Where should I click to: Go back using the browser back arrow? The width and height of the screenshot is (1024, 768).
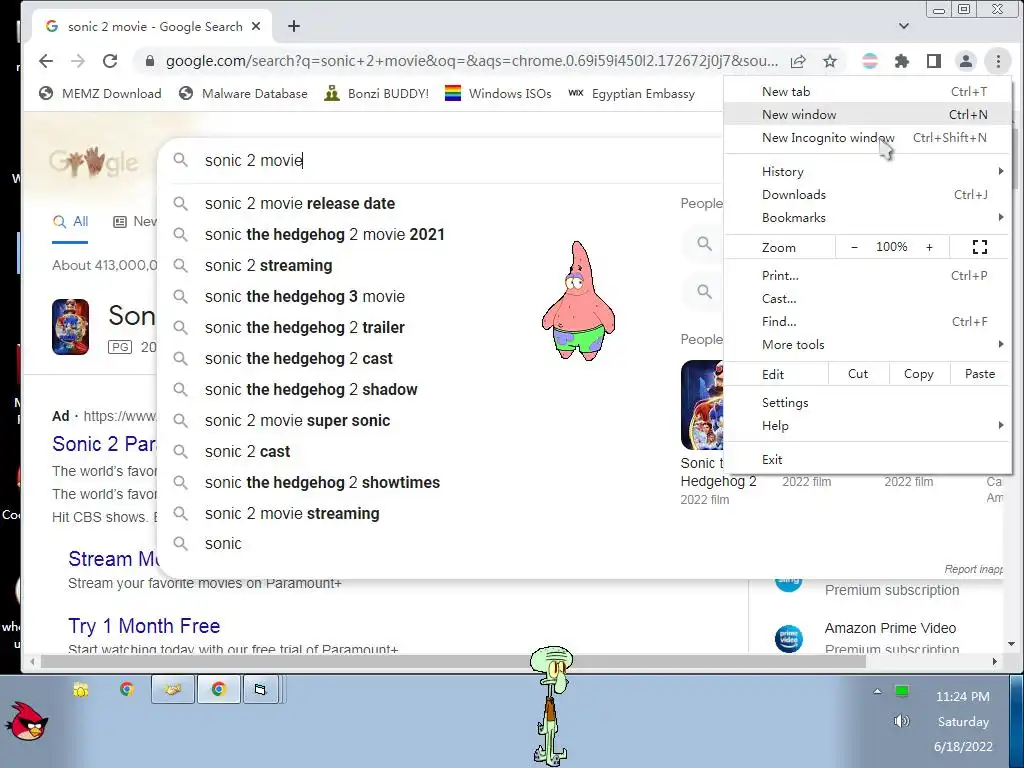[46, 61]
